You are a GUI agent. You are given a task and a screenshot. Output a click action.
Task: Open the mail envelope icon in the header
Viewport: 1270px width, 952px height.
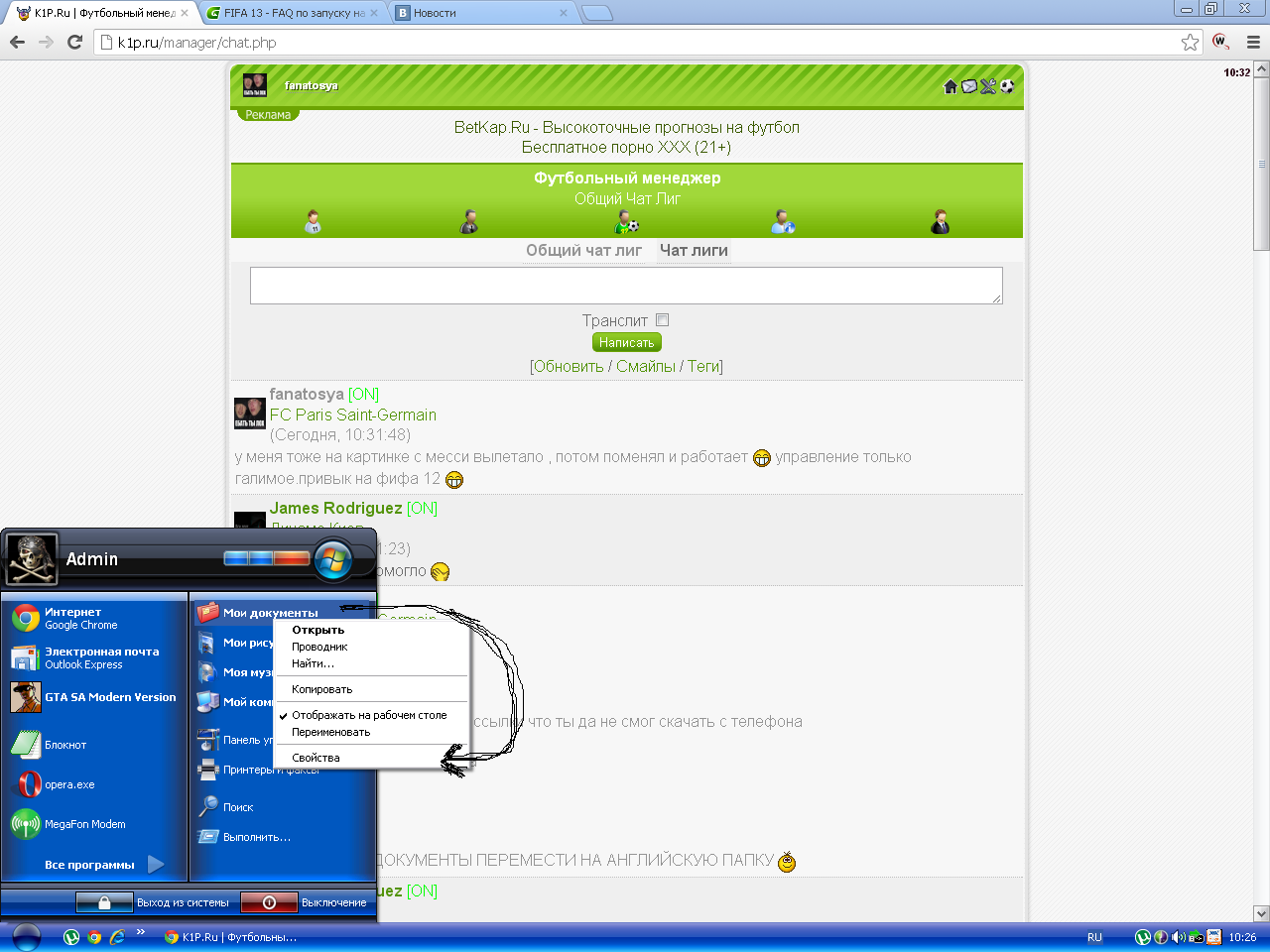[x=969, y=86]
